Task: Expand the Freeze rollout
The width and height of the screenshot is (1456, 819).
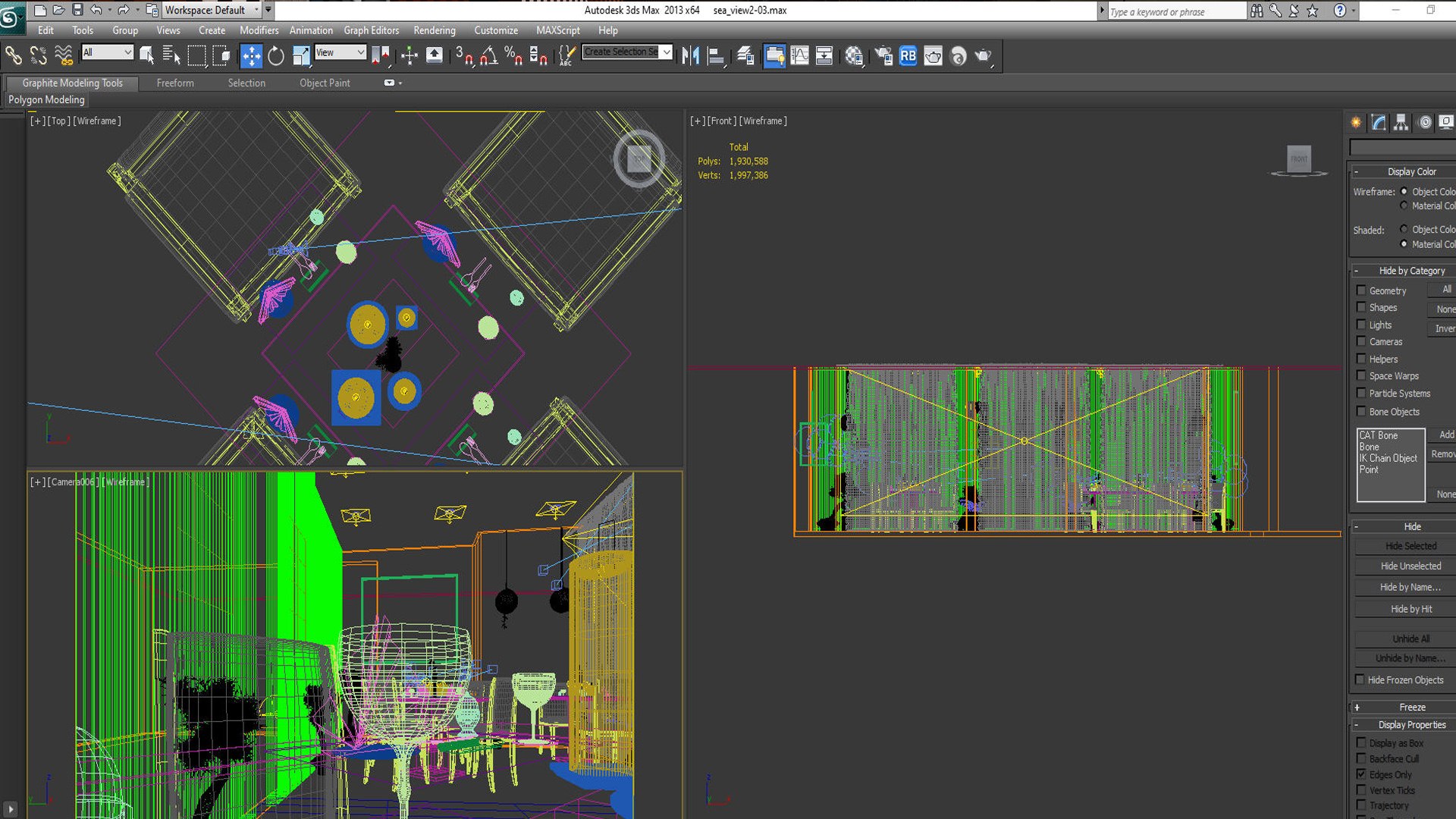Action: (1403, 707)
